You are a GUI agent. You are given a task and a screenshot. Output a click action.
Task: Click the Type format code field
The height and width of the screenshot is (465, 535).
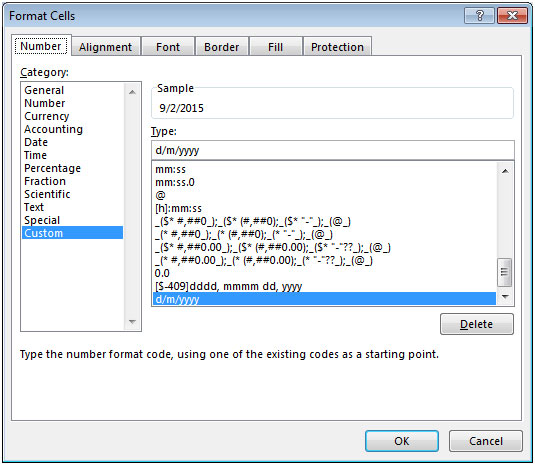click(x=333, y=150)
